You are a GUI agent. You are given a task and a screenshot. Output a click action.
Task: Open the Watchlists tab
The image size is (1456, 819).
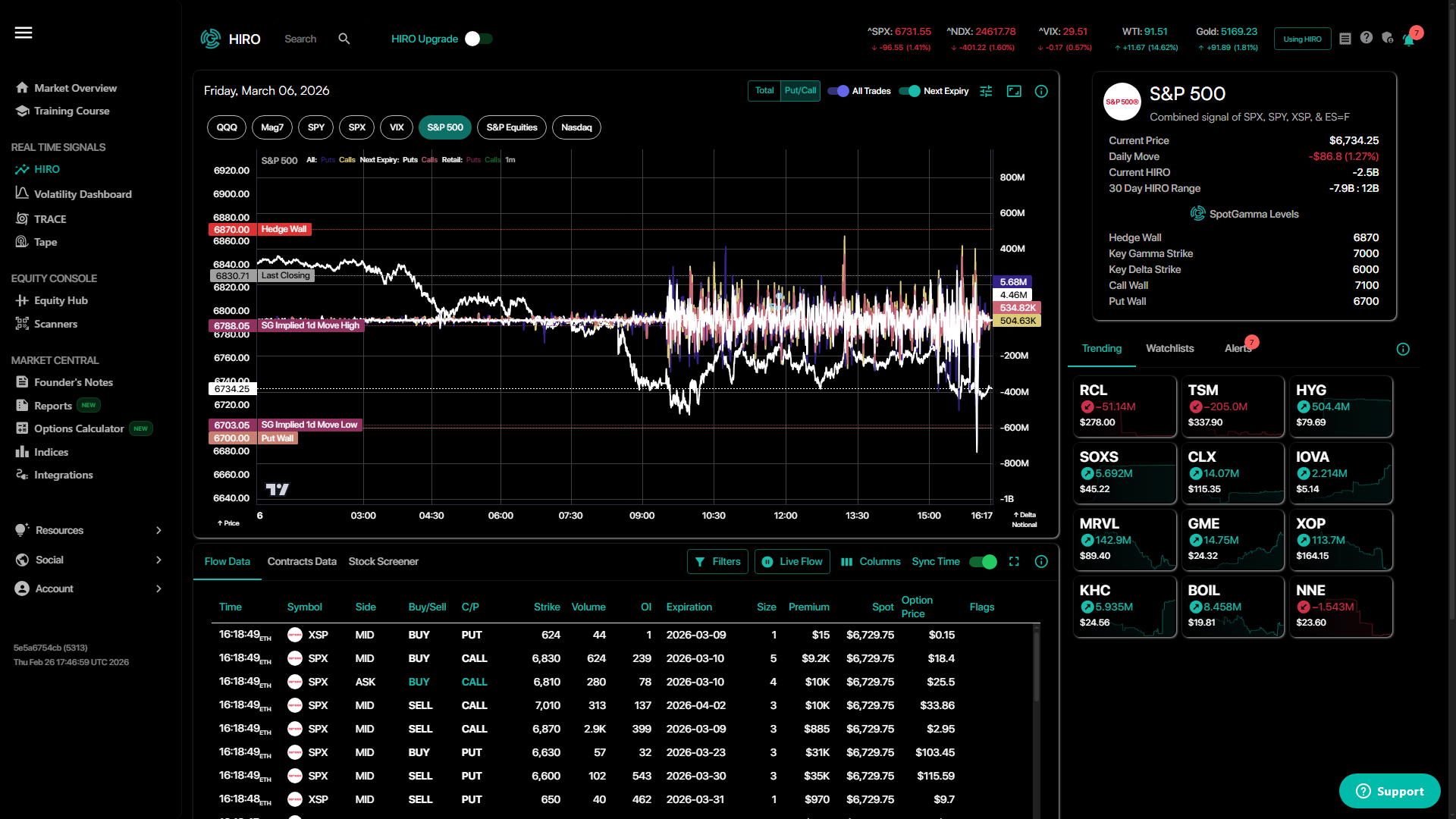coord(1169,349)
